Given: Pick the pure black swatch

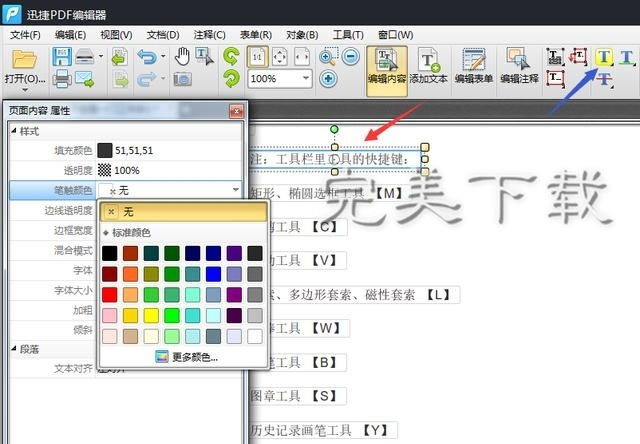Looking at the screenshot, I should point(109,253).
